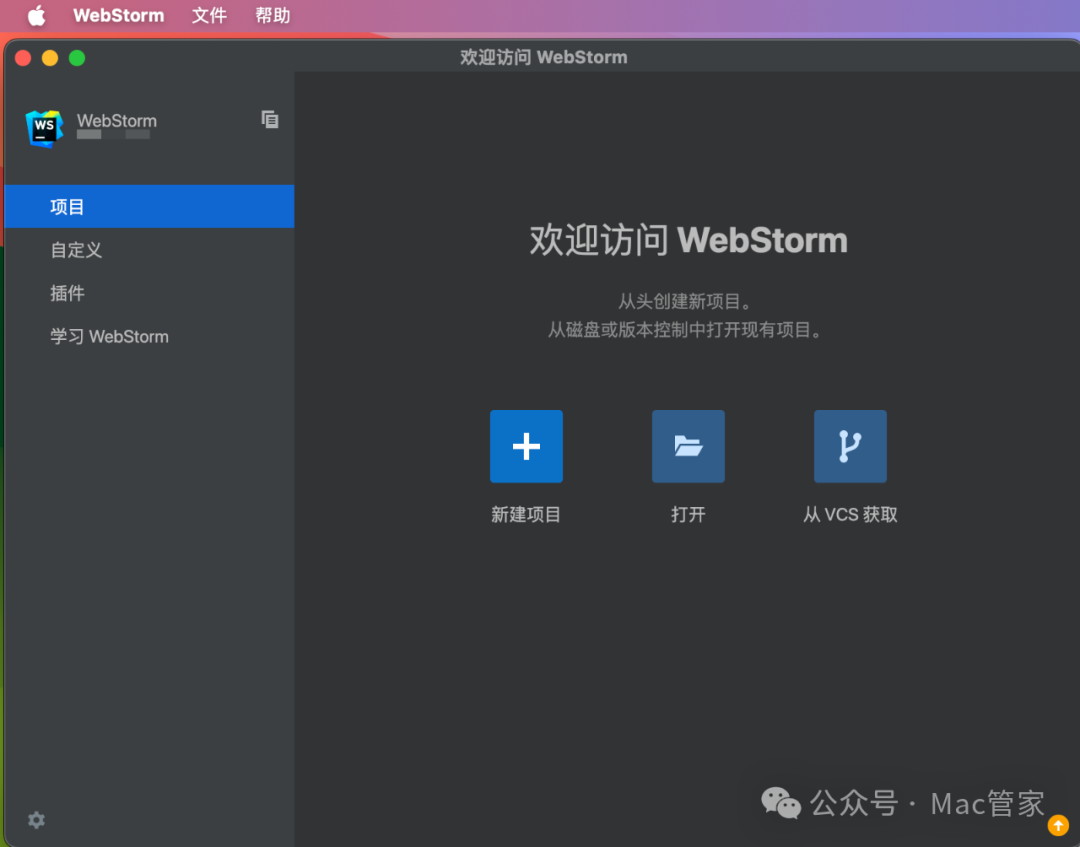Click the text 从磁盘或版本控制中打开现有项目。

685,330
